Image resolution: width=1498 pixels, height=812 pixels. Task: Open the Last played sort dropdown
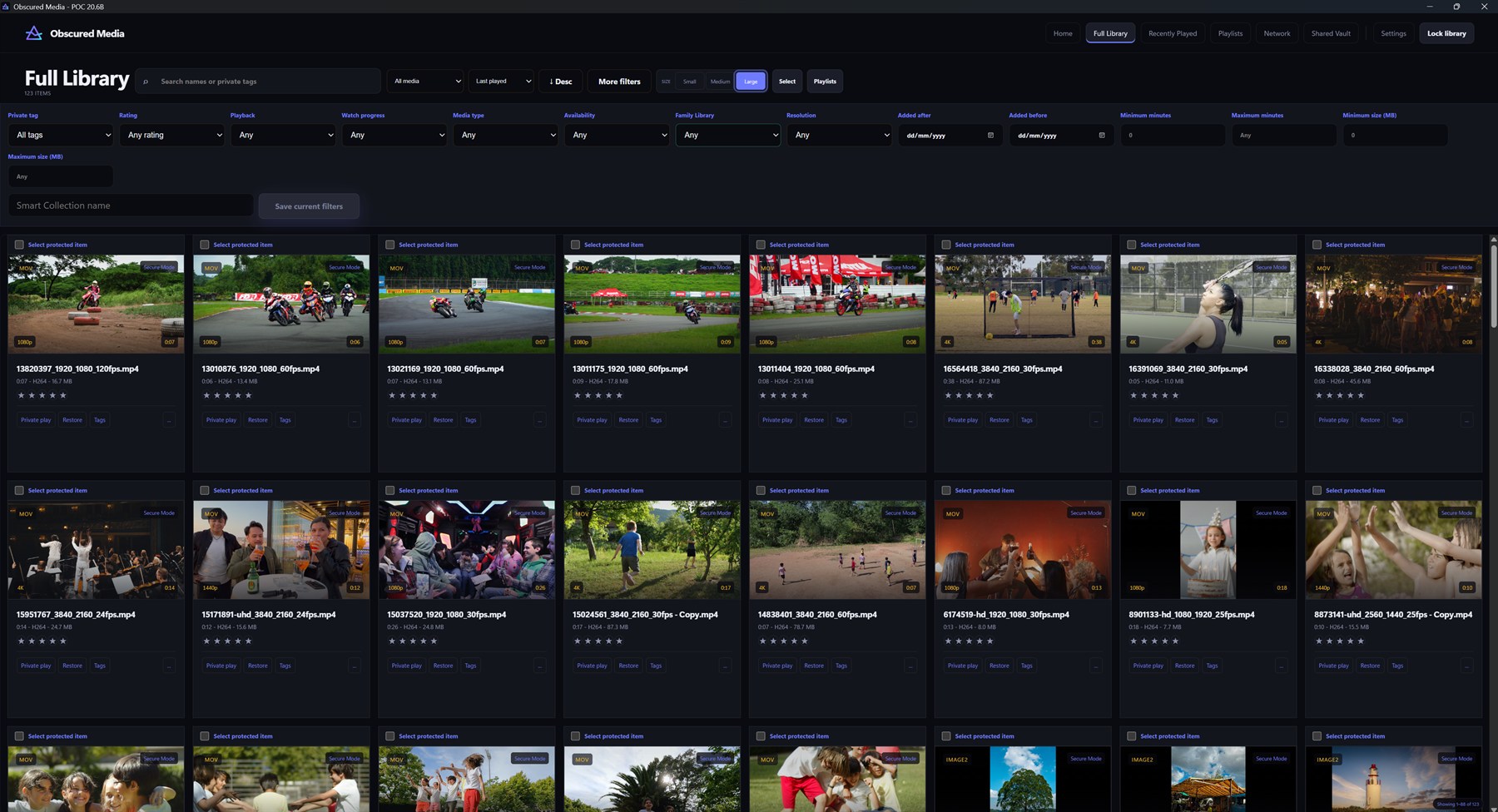501,82
